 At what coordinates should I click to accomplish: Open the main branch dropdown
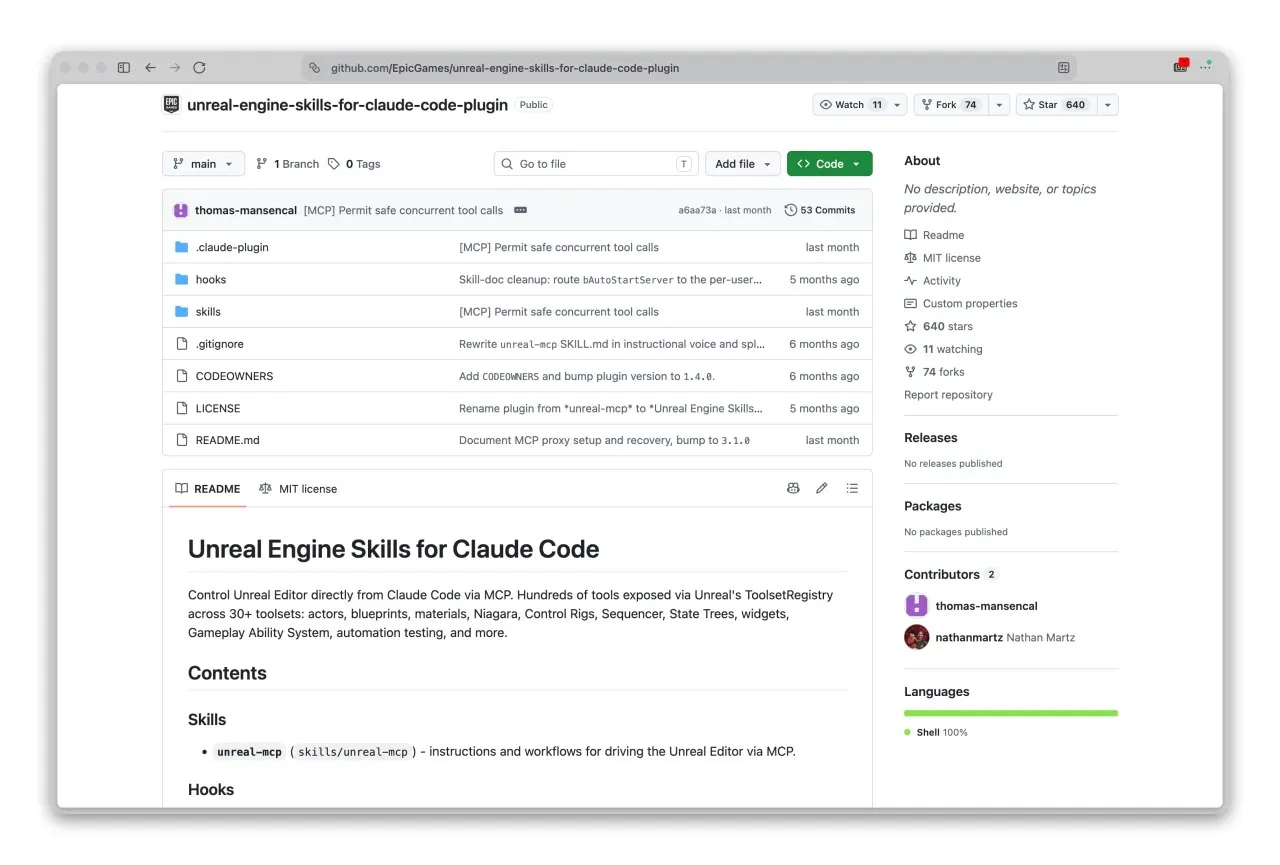[x=203, y=164]
